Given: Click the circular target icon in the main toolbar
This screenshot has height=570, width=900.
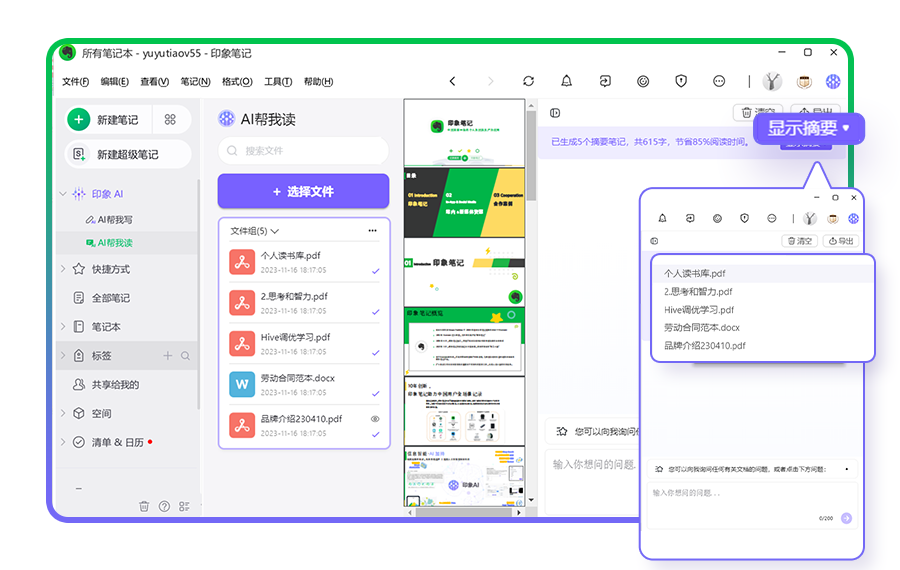Looking at the screenshot, I should (643, 82).
